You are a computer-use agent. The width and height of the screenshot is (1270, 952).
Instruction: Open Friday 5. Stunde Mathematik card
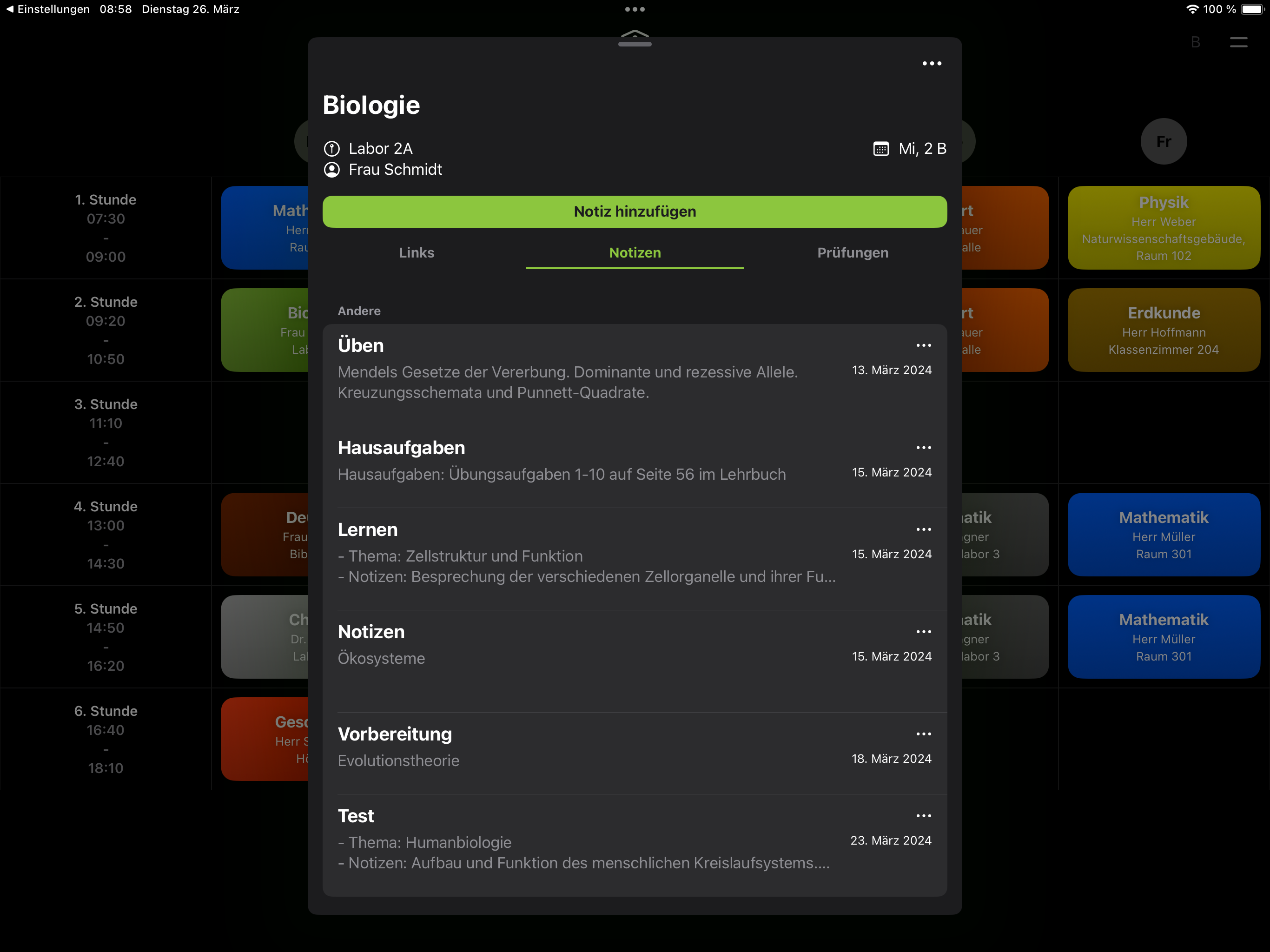pyautogui.click(x=1164, y=637)
